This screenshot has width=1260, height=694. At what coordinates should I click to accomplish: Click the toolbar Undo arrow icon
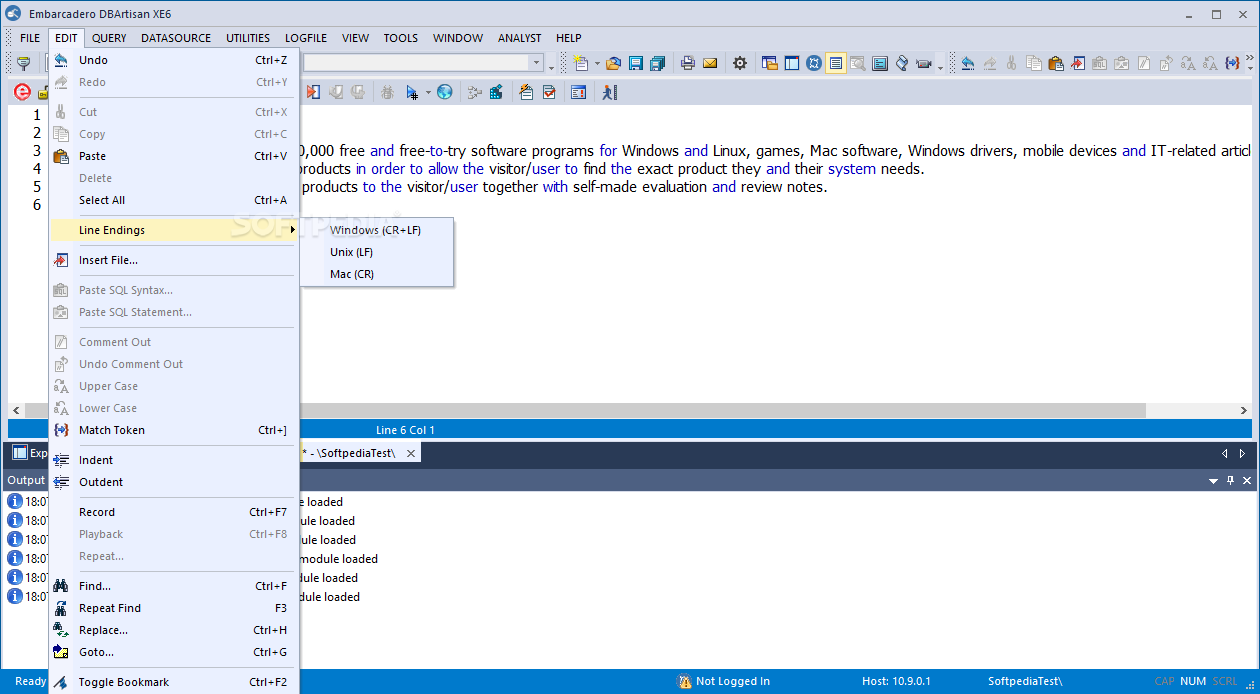click(x=967, y=63)
